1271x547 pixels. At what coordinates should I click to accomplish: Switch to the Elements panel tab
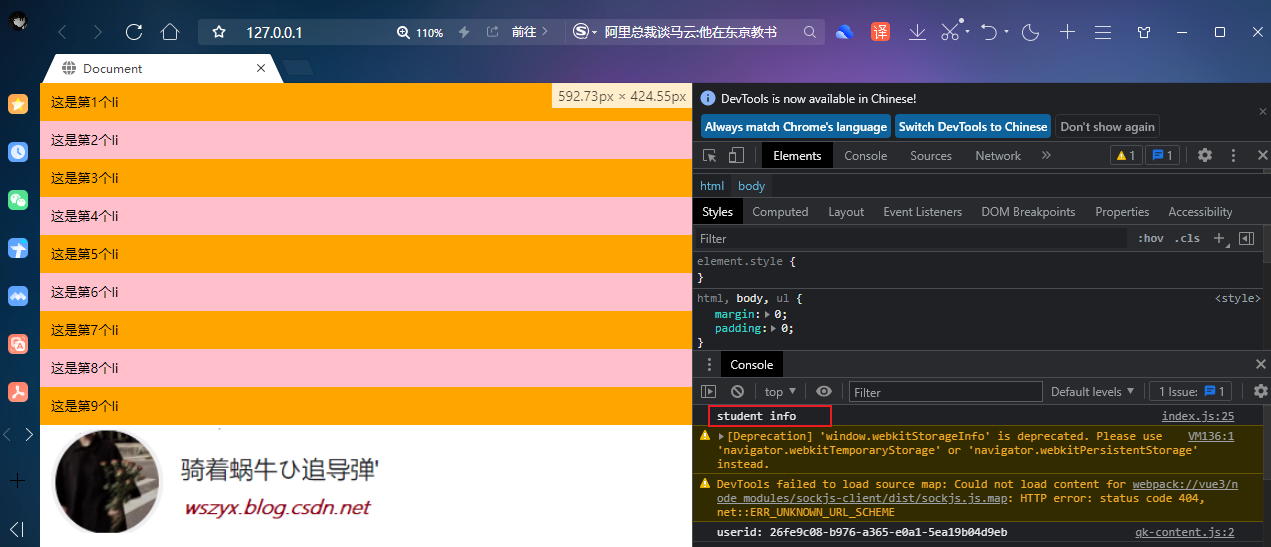pos(797,155)
